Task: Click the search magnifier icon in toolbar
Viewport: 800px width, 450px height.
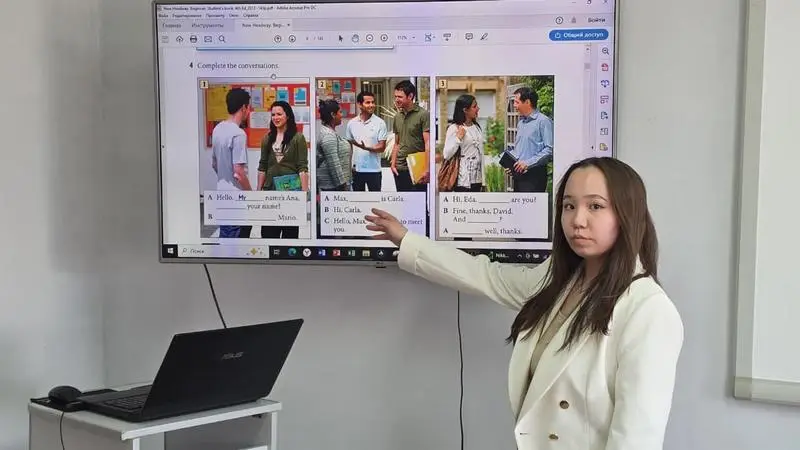Action: tap(221, 39)
